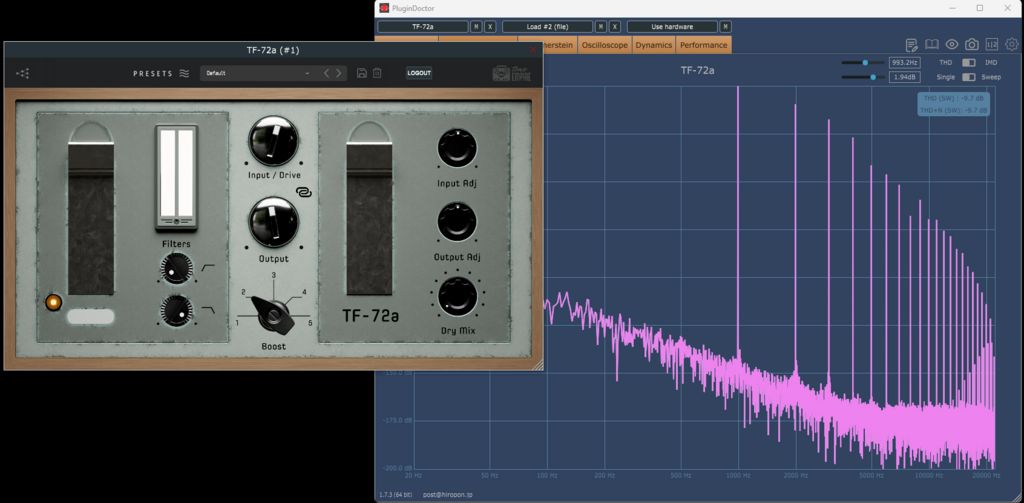Click the 1.7.3 (64 bit) version text

[x=396, y=495]
